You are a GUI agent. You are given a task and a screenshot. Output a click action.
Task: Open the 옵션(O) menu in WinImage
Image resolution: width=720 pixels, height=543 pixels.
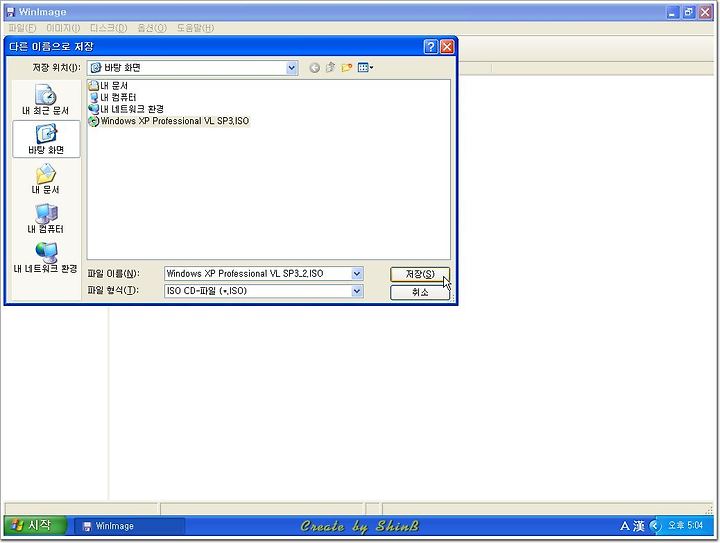click(x=152, y=28)
